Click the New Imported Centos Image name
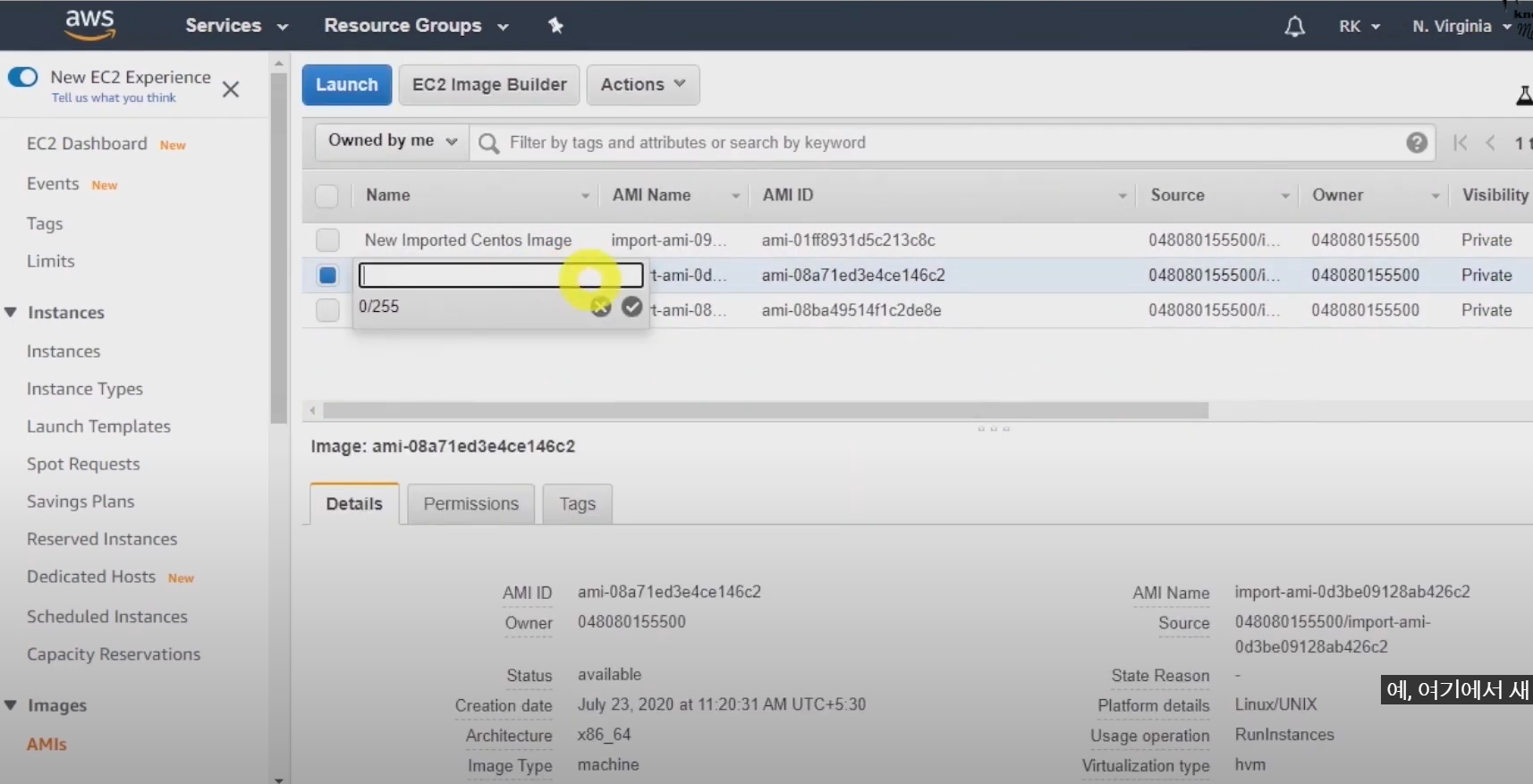This screenshot has height=784, width=1533. [468, 240]
